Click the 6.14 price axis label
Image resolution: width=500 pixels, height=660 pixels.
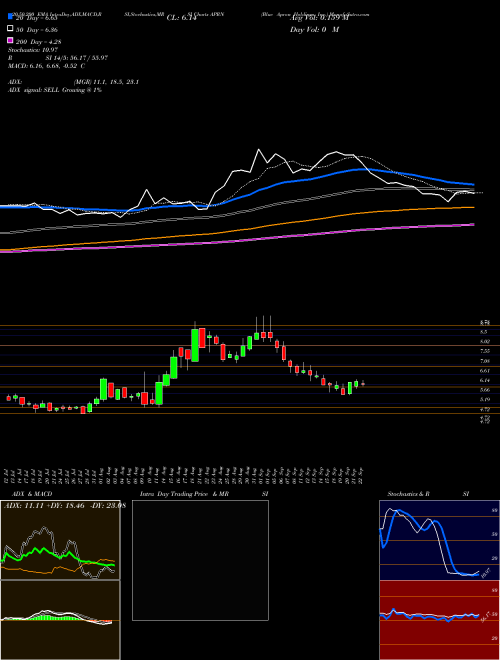(485, 381)
